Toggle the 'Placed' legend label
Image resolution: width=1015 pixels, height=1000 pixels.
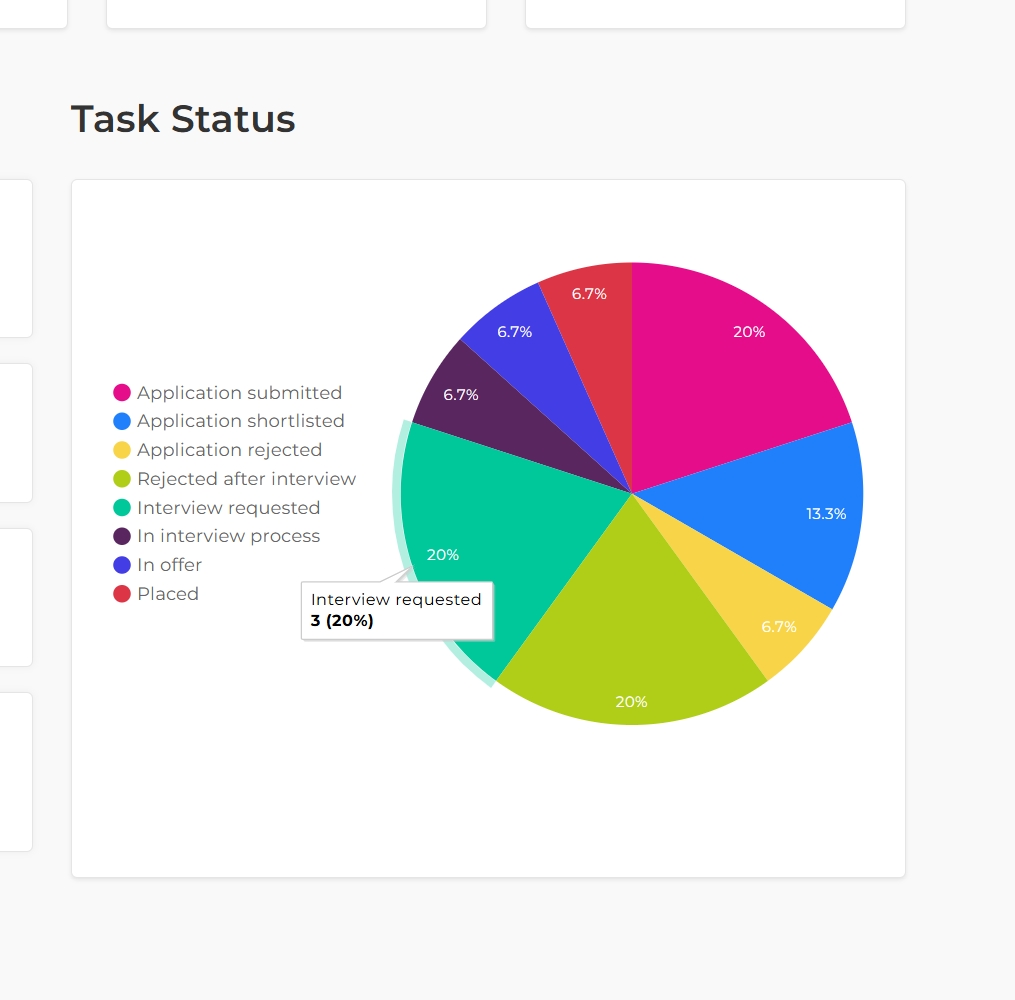coord(168,594)
